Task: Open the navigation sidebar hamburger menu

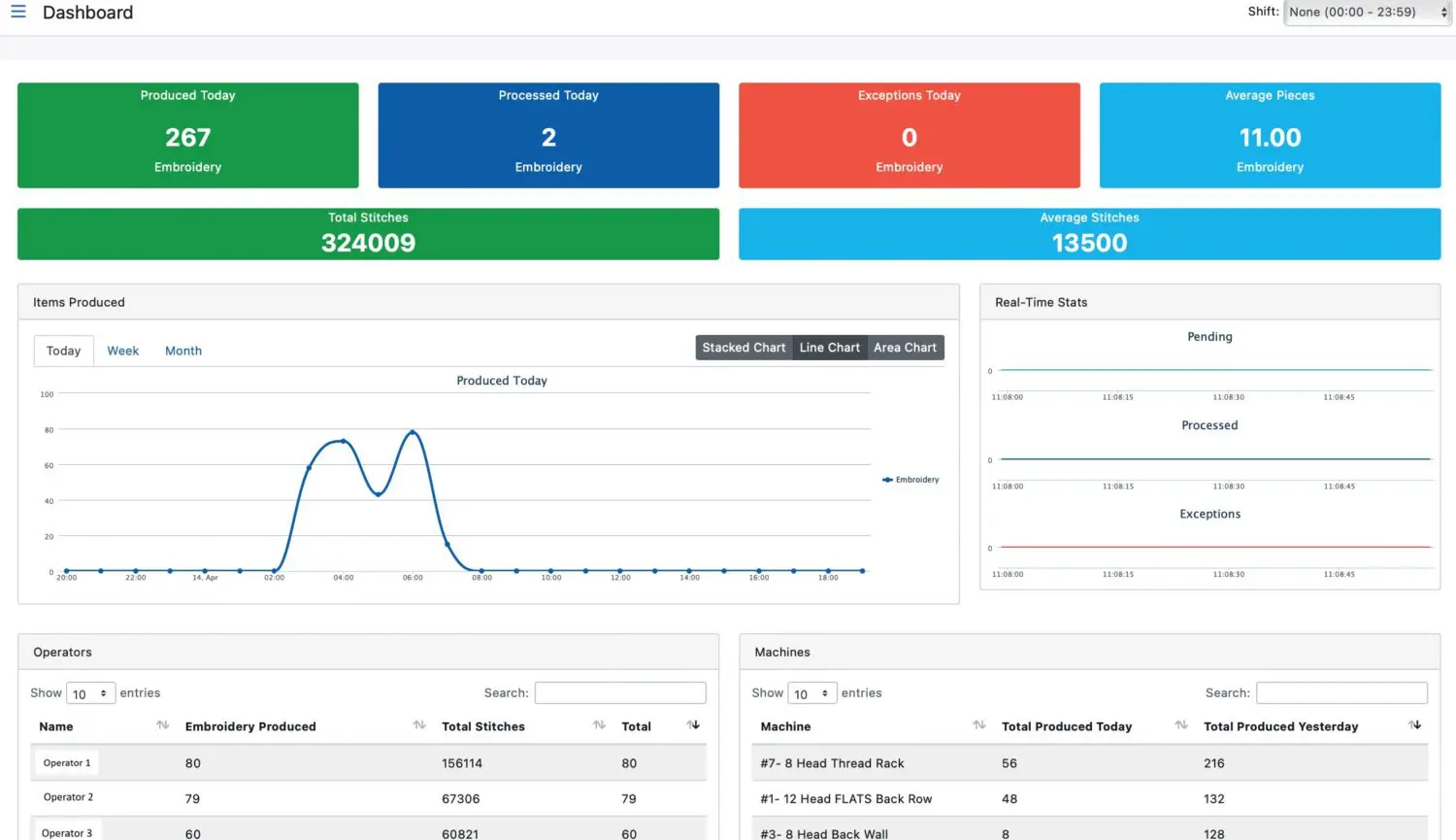Action: click(x=18, y=12)
